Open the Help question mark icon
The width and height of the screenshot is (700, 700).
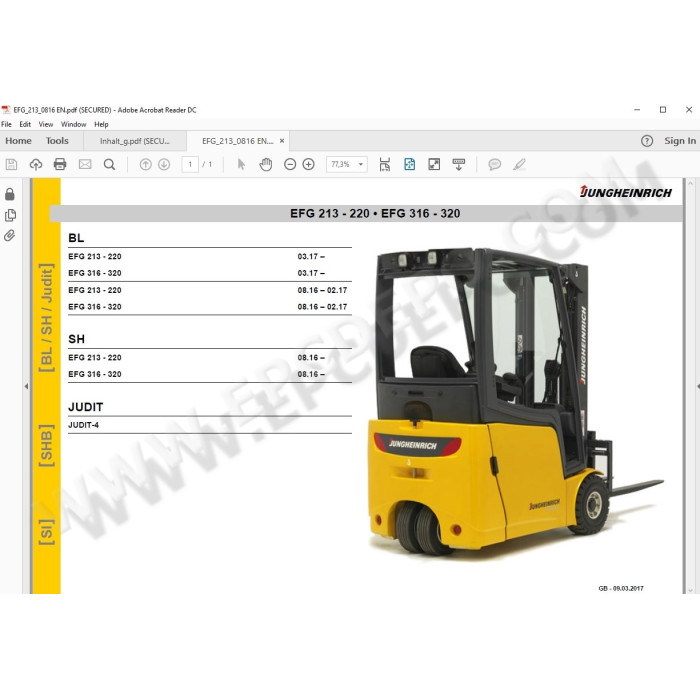tap(647, 141)
